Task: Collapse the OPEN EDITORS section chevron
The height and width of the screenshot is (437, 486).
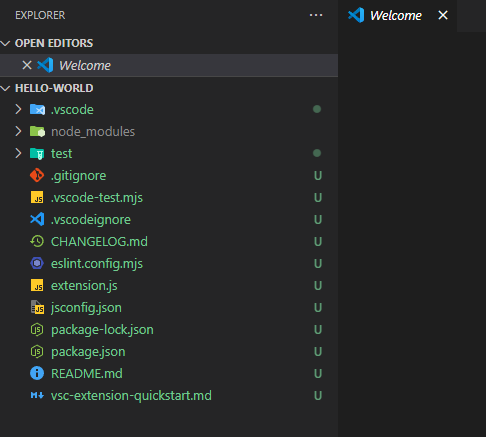Action: point(5,43)
